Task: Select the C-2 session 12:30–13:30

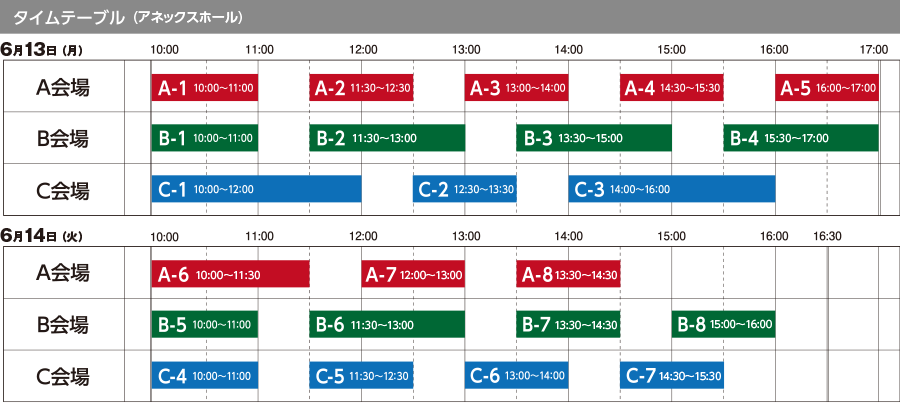Action: (464, 188)
